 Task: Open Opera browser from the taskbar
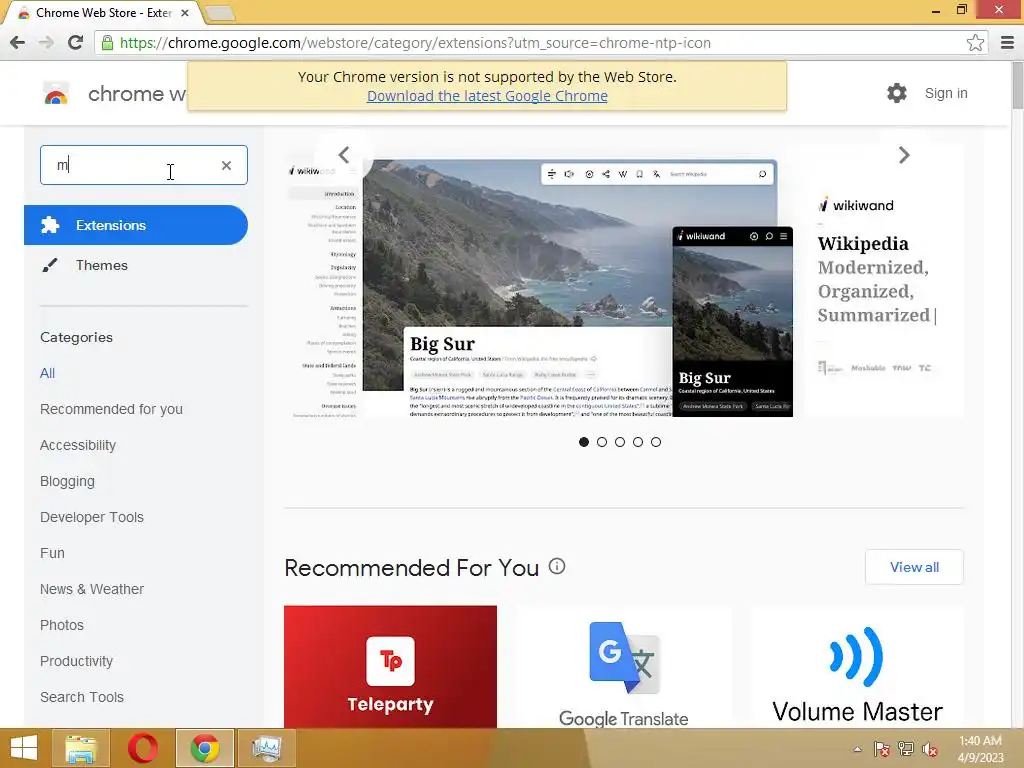point(142,748)
